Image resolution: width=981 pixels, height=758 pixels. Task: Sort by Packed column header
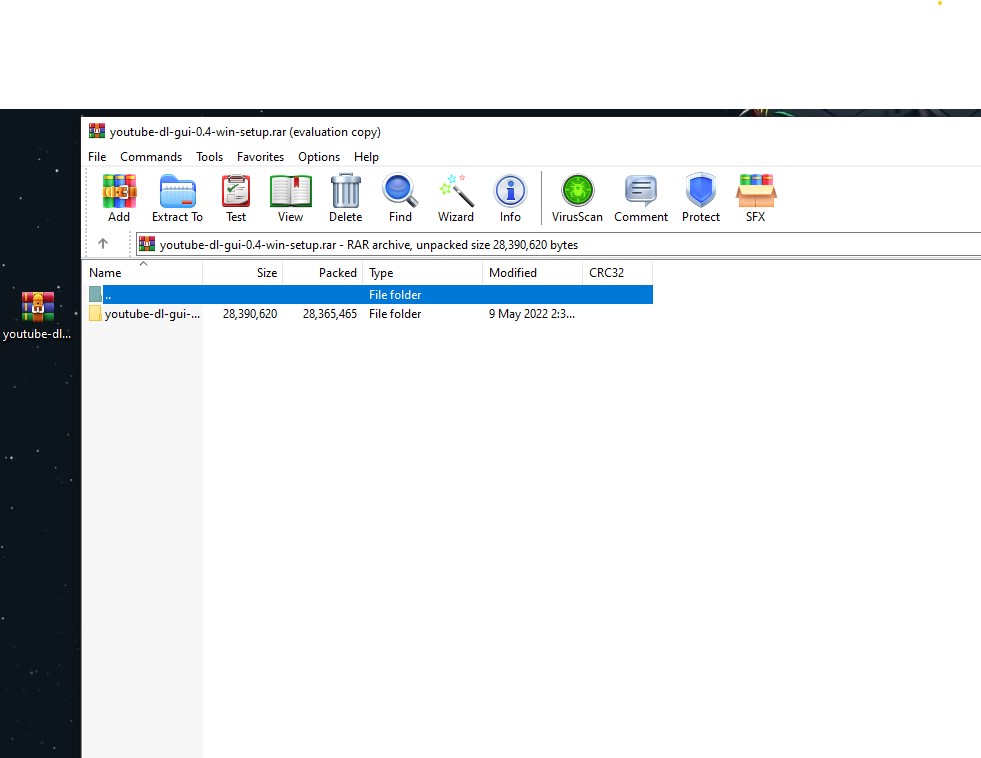(x=323, y=273)
